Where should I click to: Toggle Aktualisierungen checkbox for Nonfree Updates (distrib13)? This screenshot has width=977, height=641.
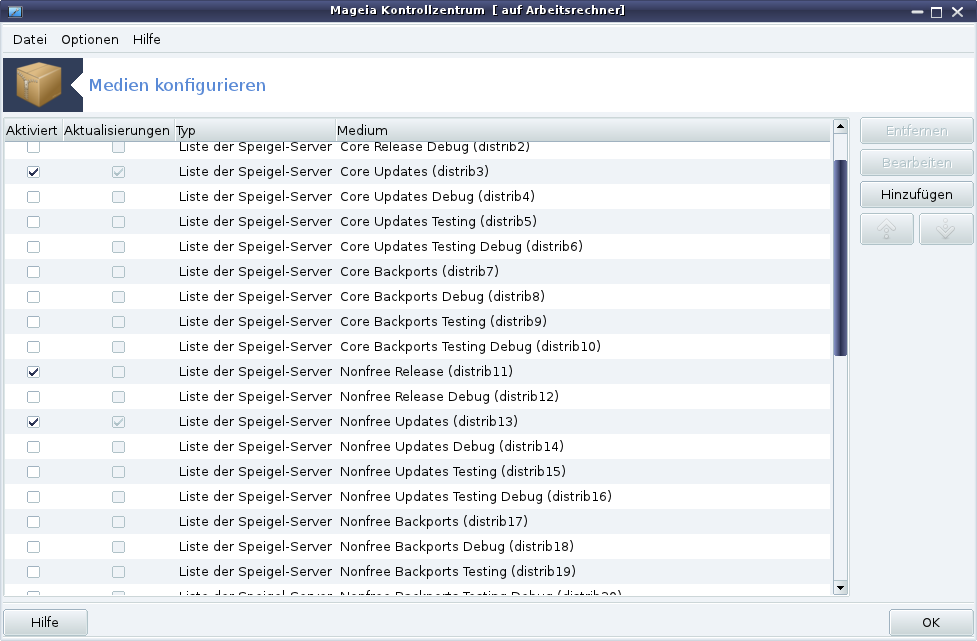[x=118, y=422]
